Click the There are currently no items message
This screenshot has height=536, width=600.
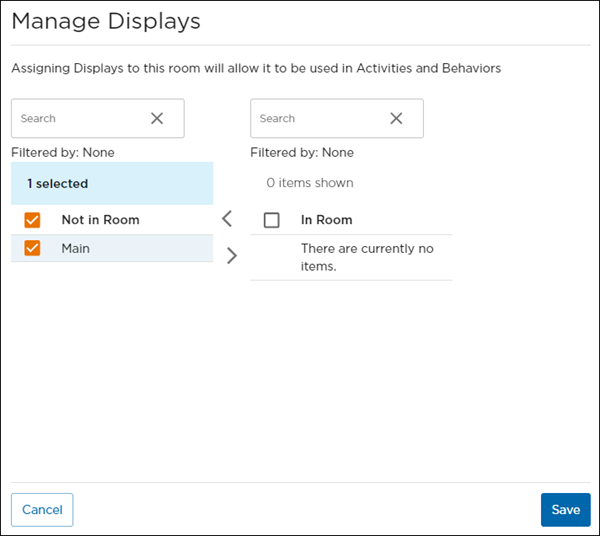(x=366, y=257)
